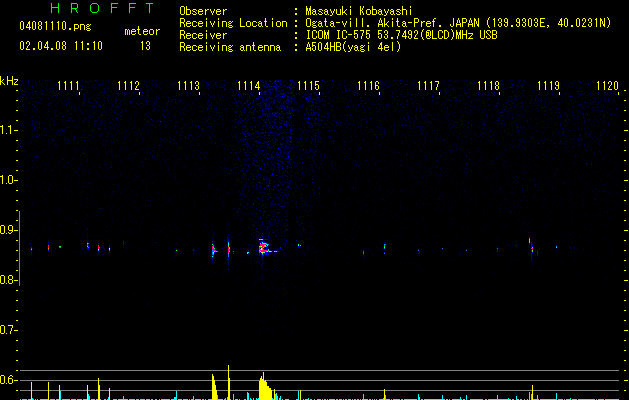The width and height of the screenshot is (629, 400).
Task: Click the 1.1 frequency axis label
Action: (x=8, y=130)
